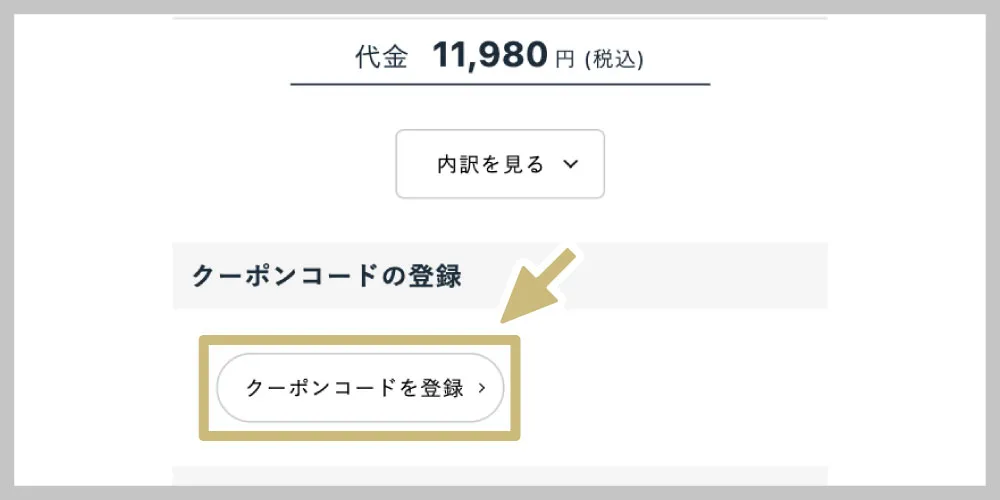
Task: Select the クーポンコードの登録 section header
Action: pos(326,276)
